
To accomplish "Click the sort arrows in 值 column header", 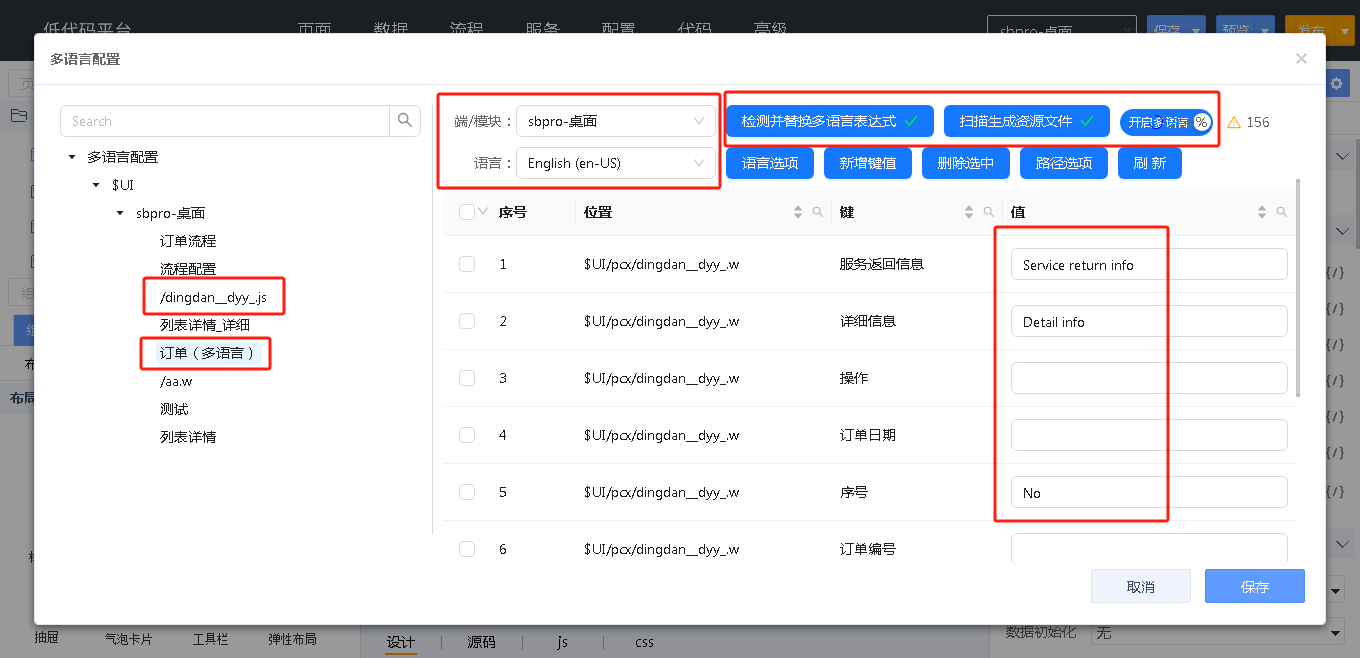I will point(1262,212).
